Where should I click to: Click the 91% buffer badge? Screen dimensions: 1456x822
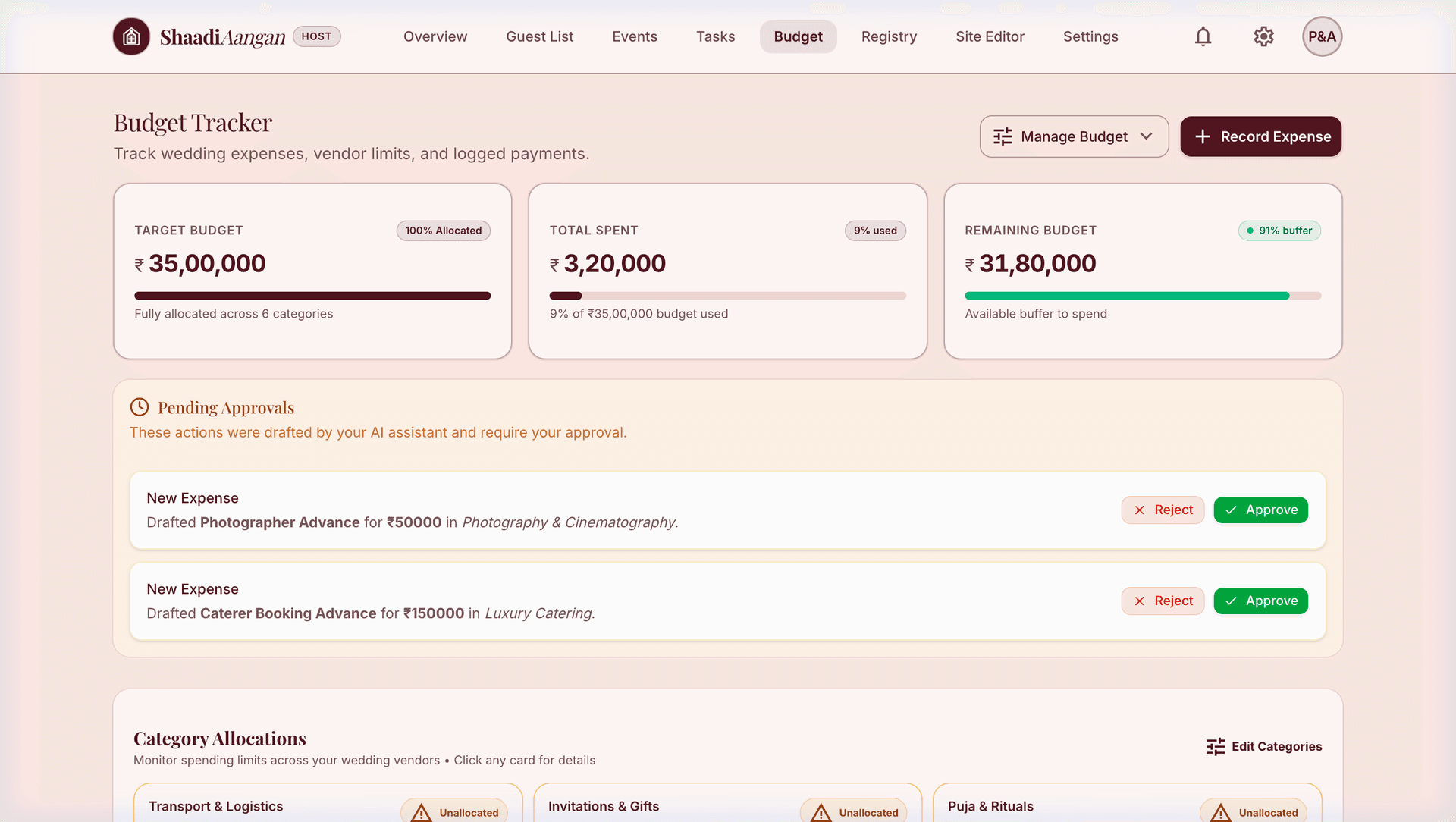pyautogui.click(x=1279, y=231)
